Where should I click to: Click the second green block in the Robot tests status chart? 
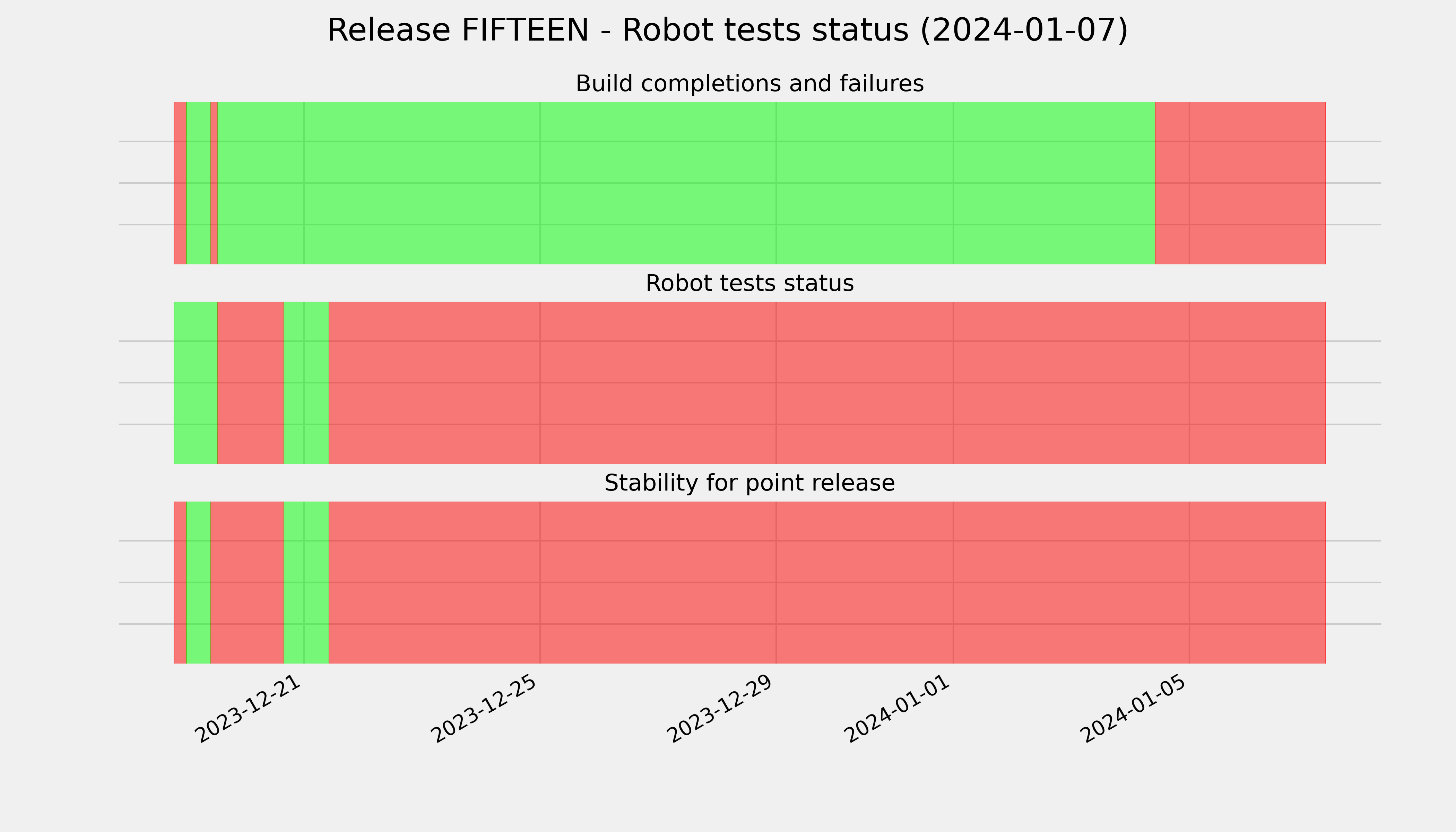(306, 383)
